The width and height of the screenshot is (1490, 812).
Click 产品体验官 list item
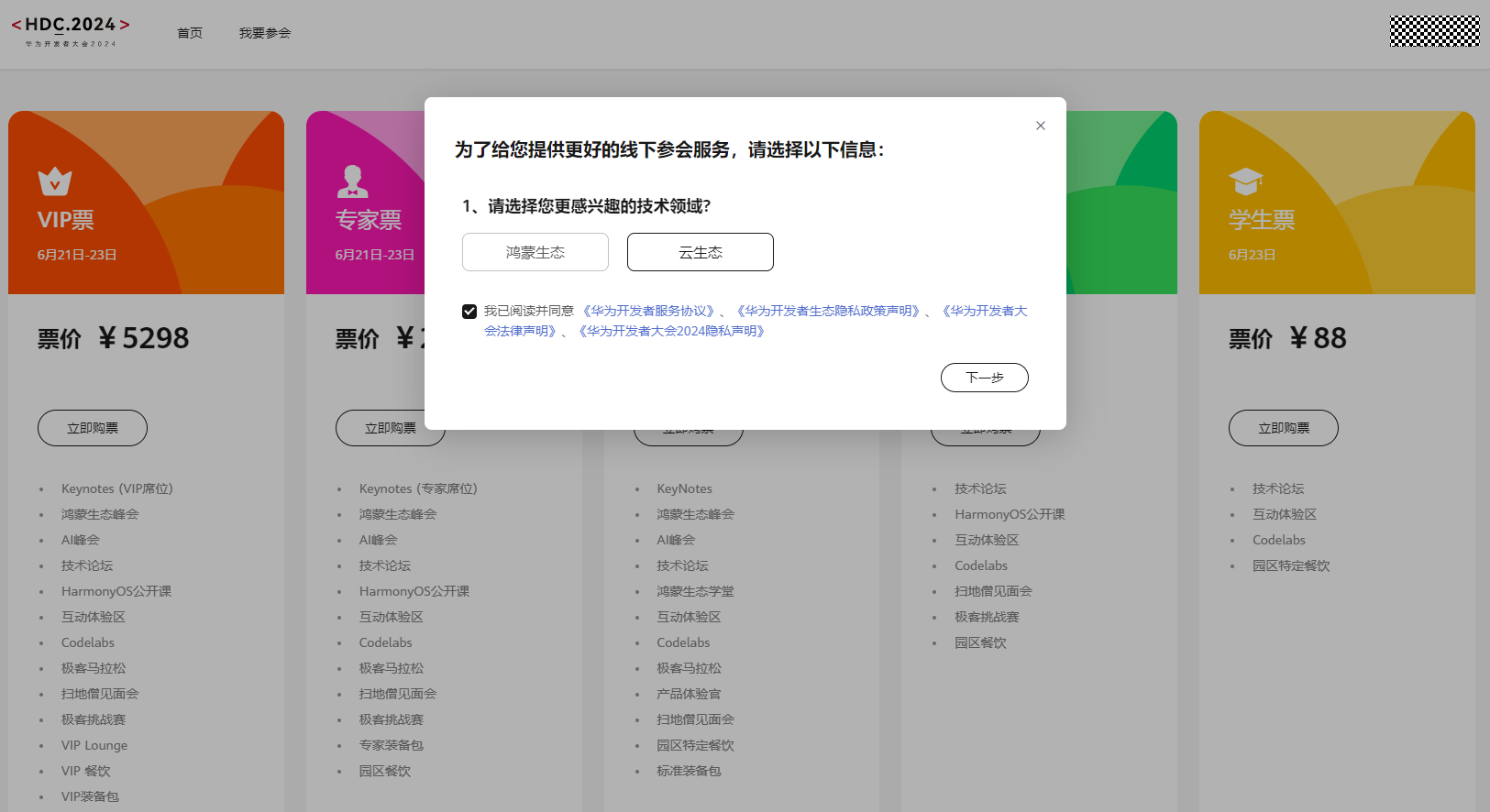click(x=689, y=694)
